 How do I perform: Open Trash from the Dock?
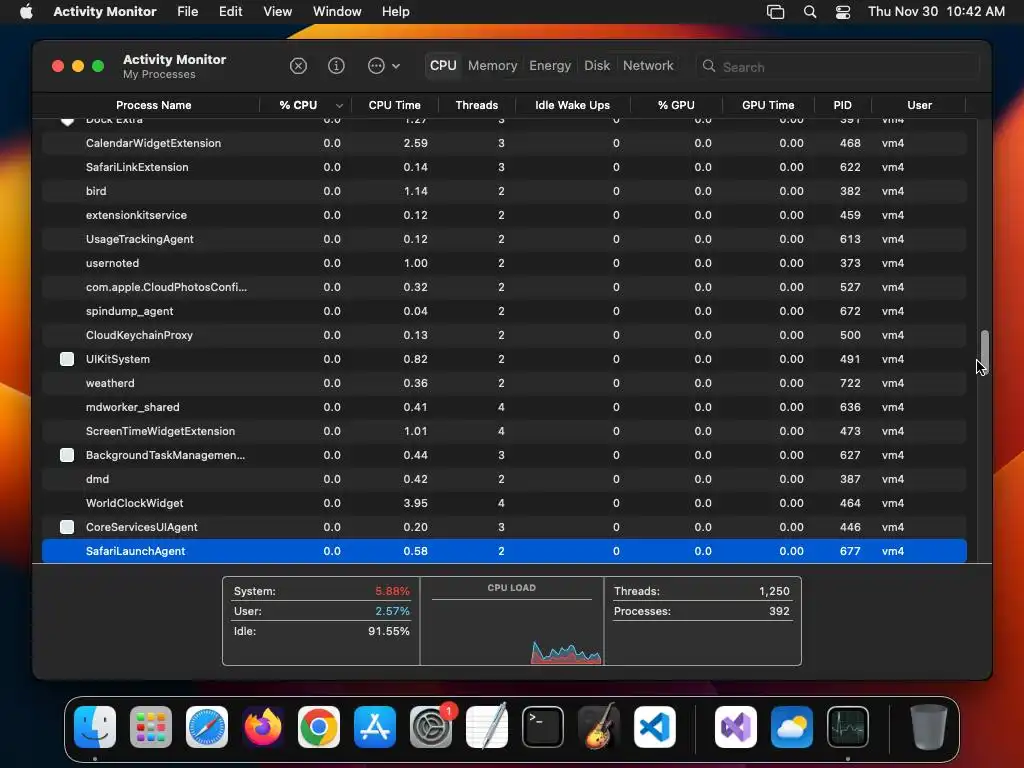point(929,727)
